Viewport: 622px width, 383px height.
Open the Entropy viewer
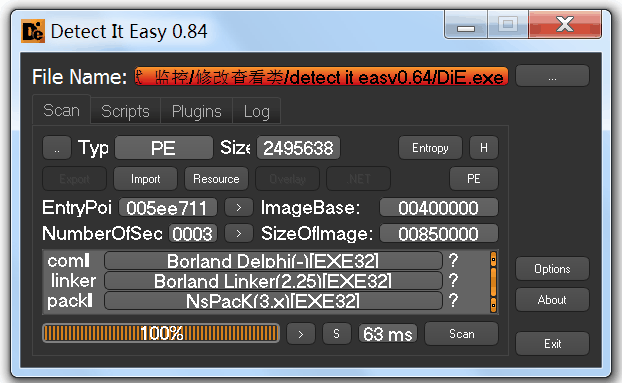[430, 148]
